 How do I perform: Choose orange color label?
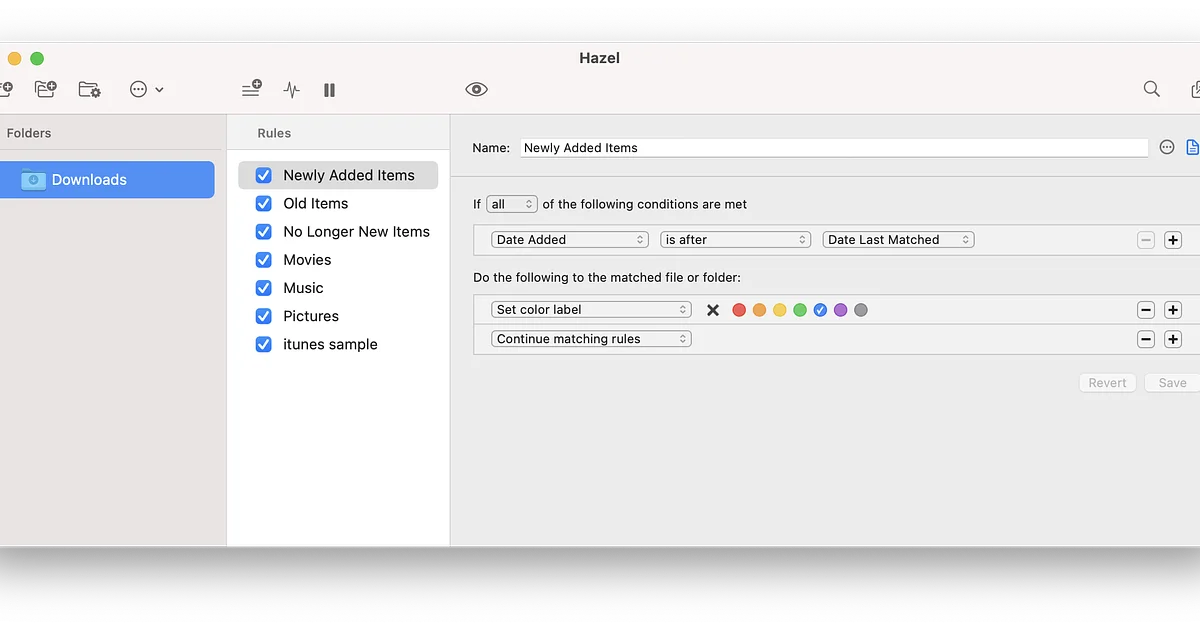click(x=759, y=310)
